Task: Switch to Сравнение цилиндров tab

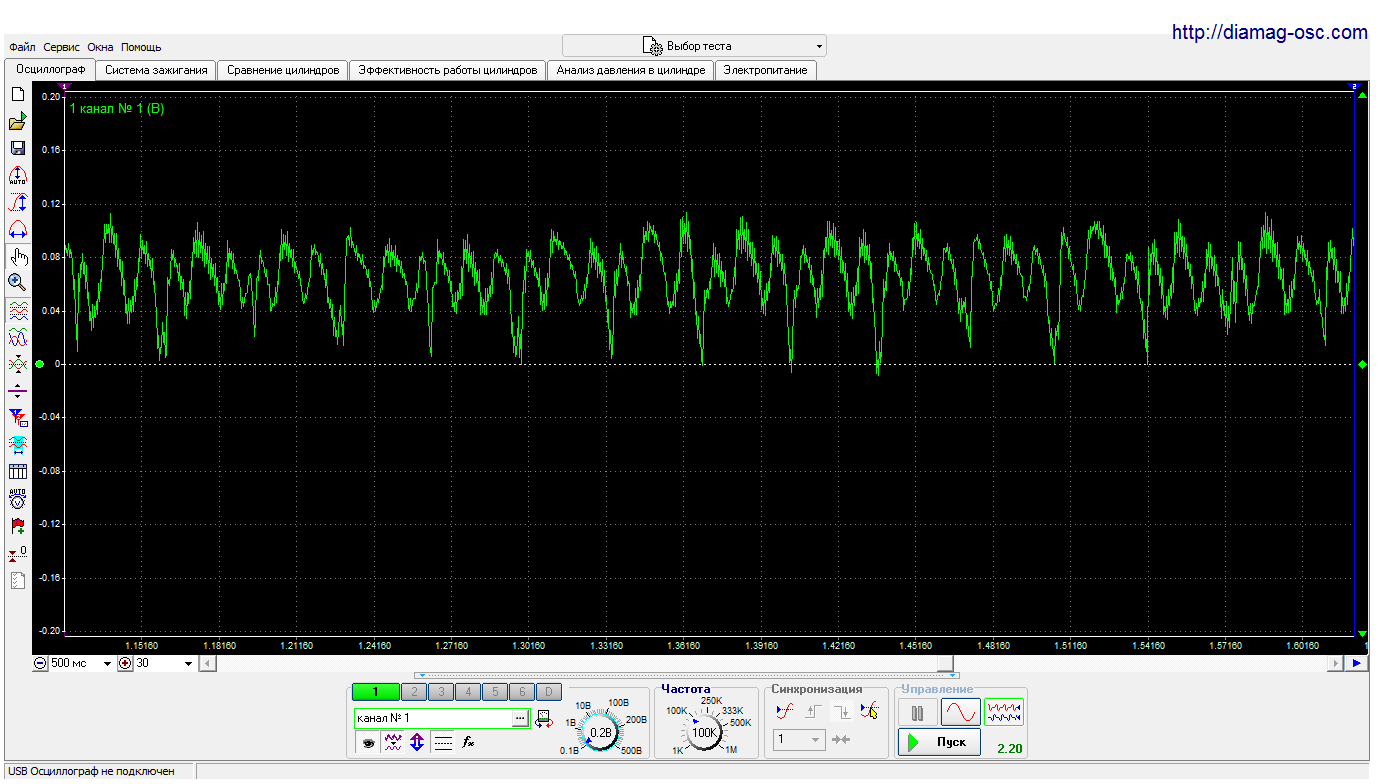Action: [x=283, y=70]
